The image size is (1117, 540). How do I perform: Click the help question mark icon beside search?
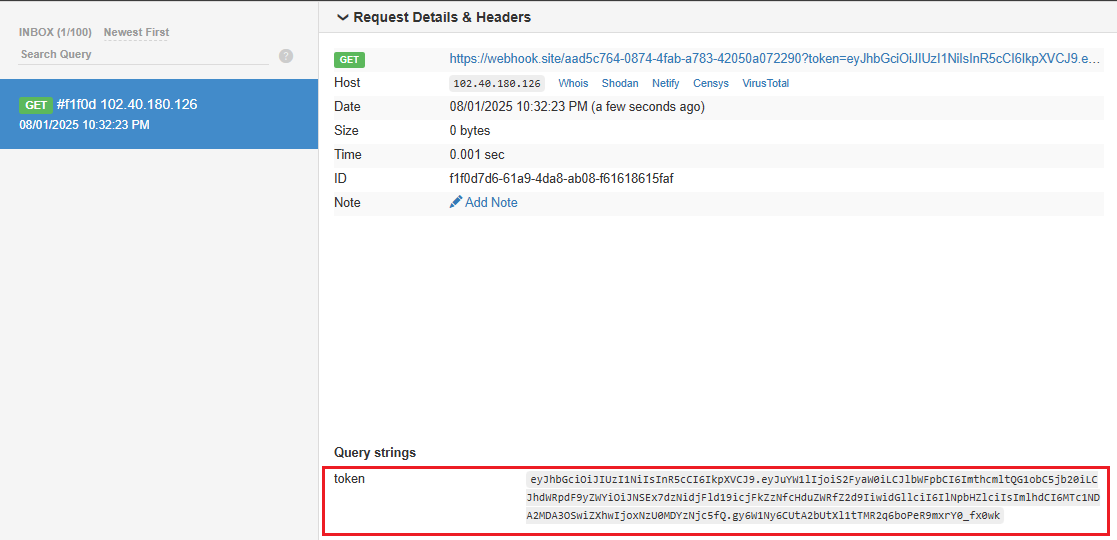(x=286, y=56)
